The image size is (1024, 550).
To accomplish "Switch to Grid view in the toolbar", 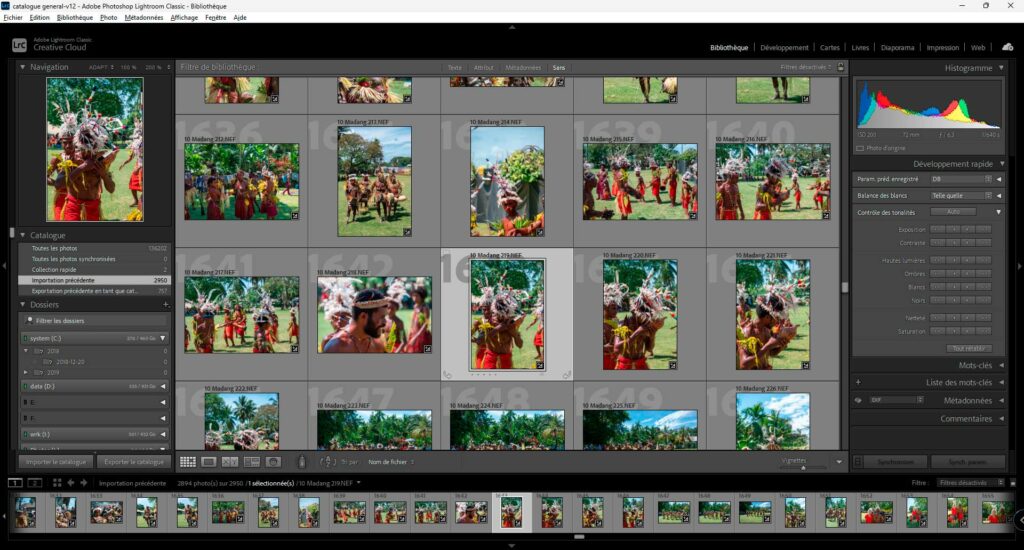I will 188,462.
